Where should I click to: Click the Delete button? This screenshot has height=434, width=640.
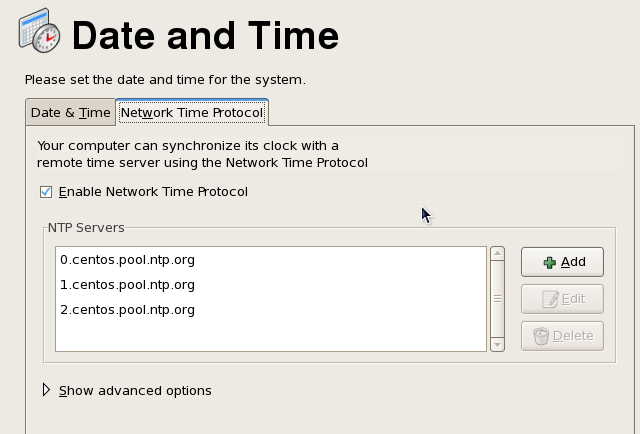(562, 336)
